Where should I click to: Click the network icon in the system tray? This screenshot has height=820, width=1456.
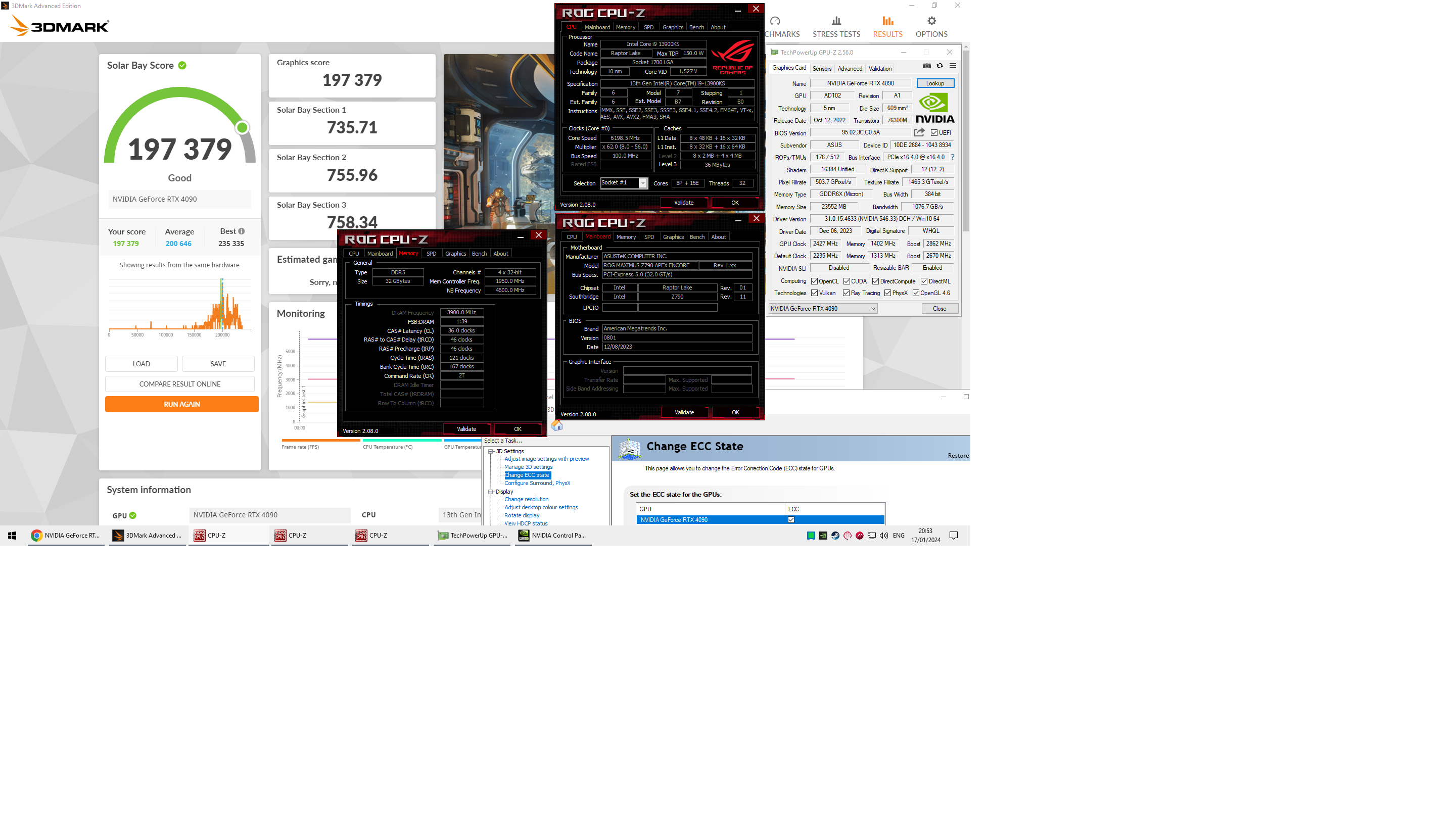(x=872, y=535)
